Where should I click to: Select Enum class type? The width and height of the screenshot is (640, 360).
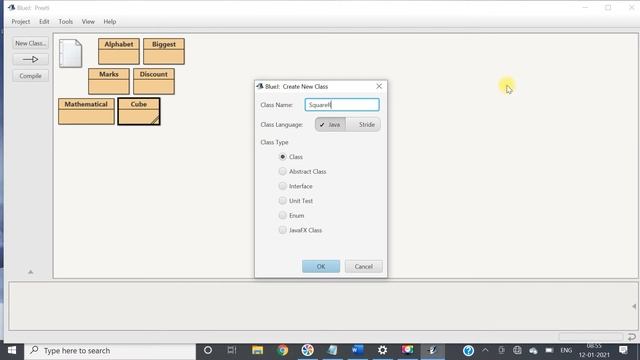click(x=282, y=216)
